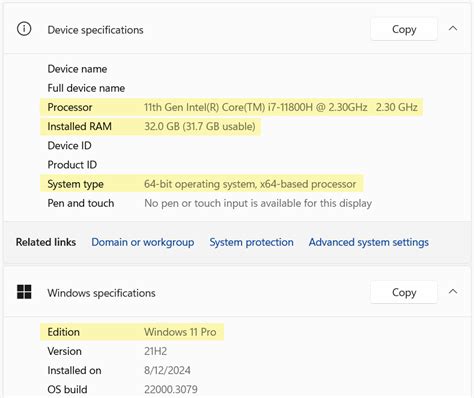Collapse the Device specifications section
The image size is (474, 398).
[x=453, y=29]
